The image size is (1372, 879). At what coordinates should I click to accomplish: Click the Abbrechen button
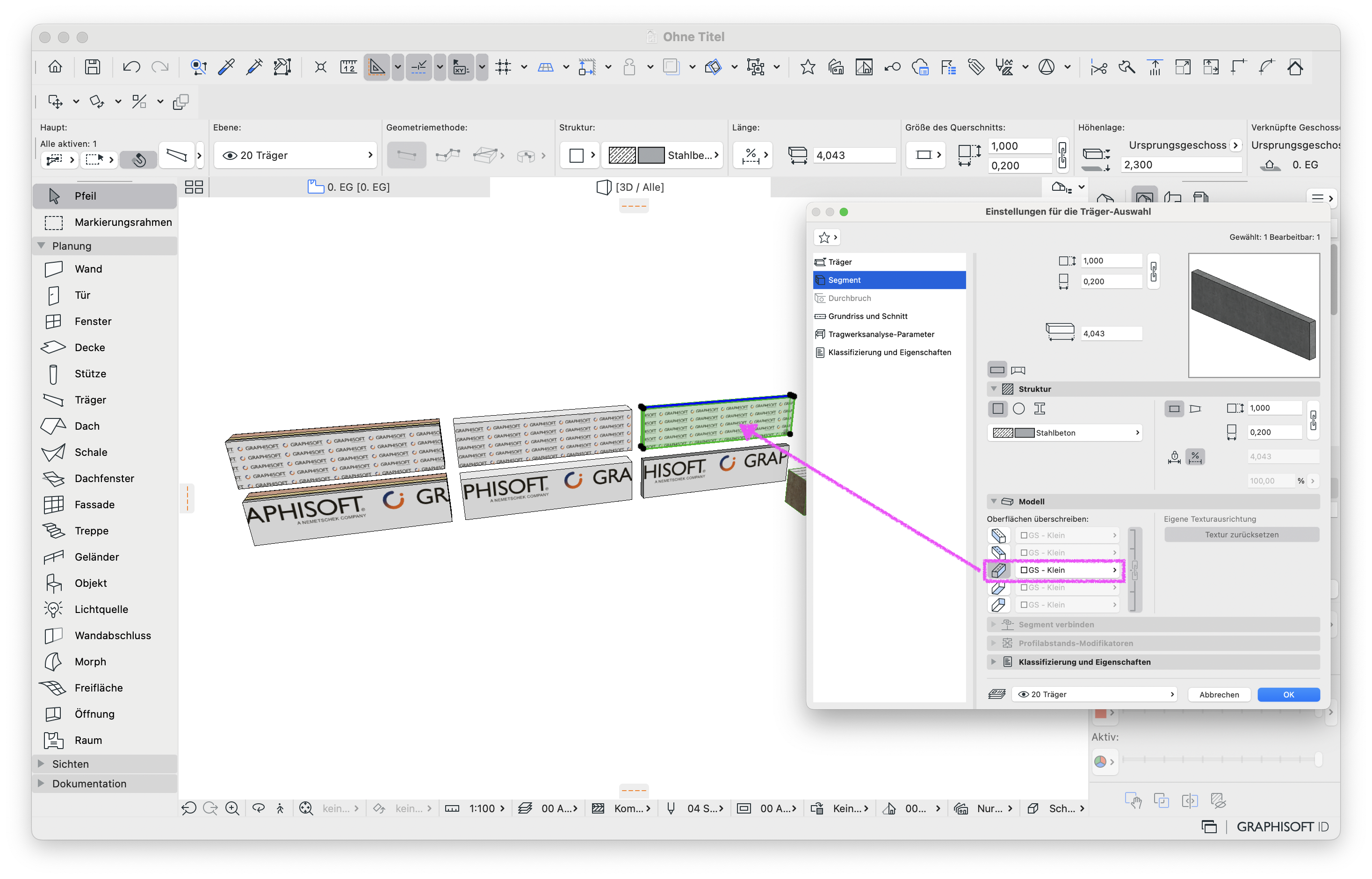[1219, 695]
